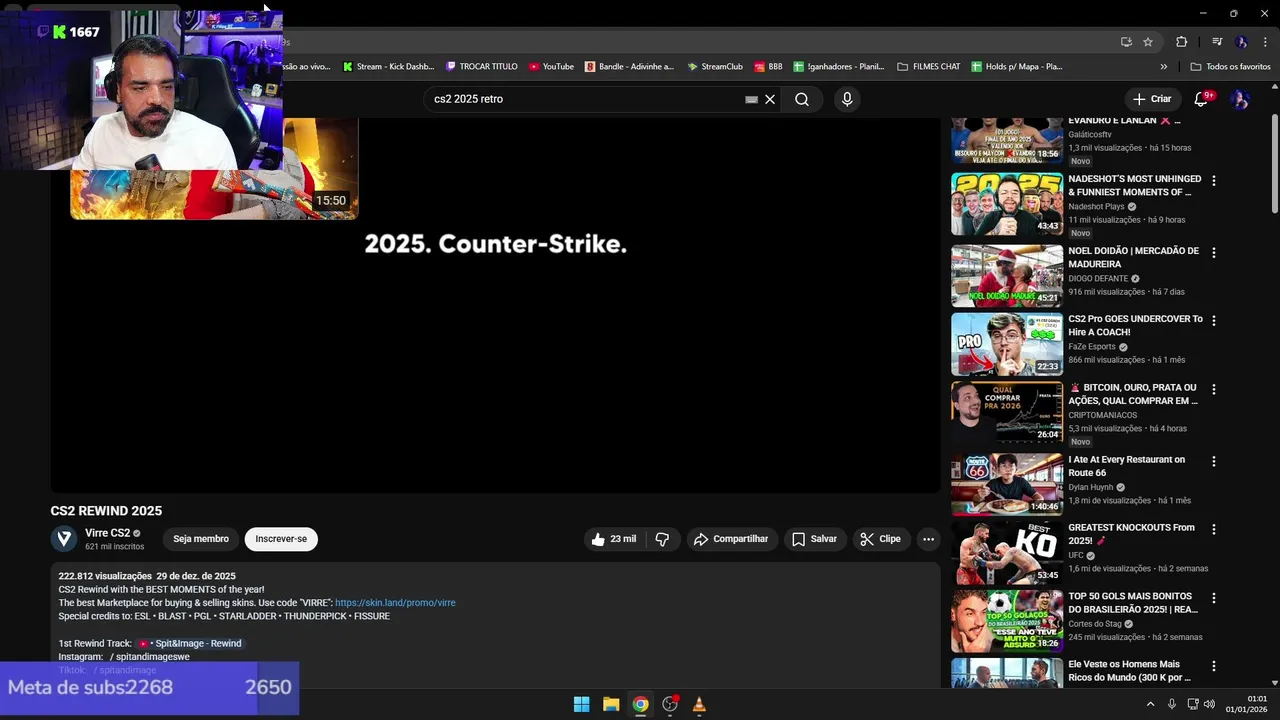Viewport: 1280px width, 720px height.
Task: Open options for Route 66 restaurant video
Action: 1214,462
